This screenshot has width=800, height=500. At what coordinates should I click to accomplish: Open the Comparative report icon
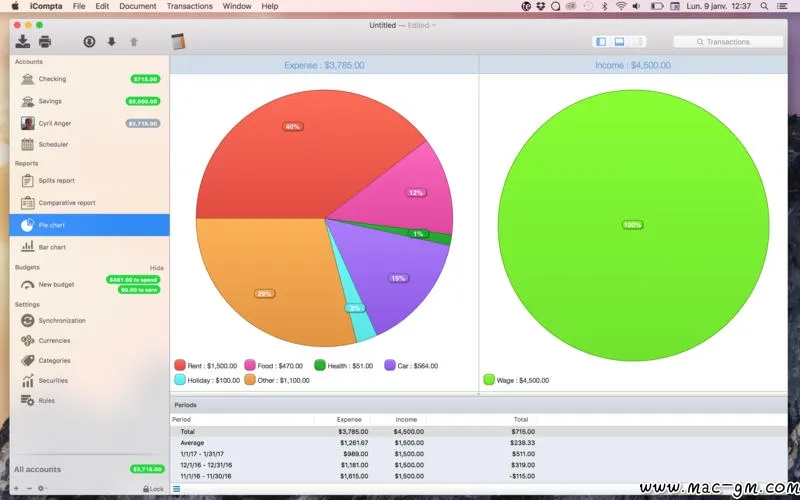pyautogui.click(x=28, y=203)
